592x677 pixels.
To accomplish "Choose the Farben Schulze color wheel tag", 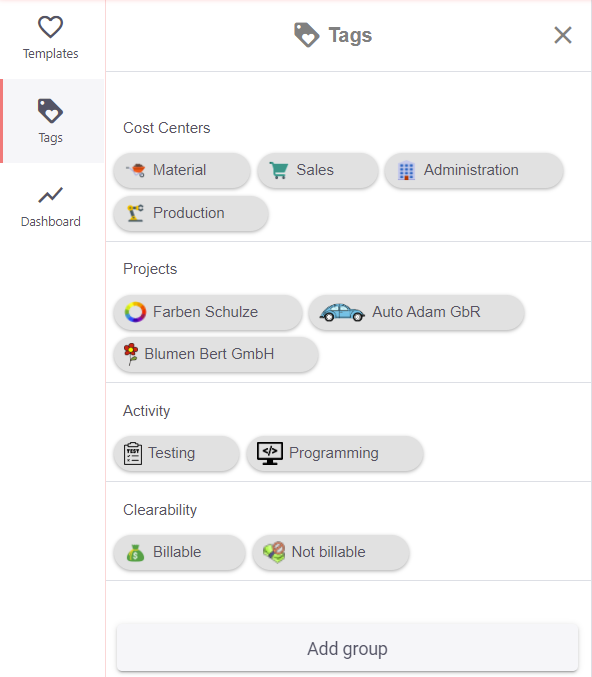I will coord(208,312).
